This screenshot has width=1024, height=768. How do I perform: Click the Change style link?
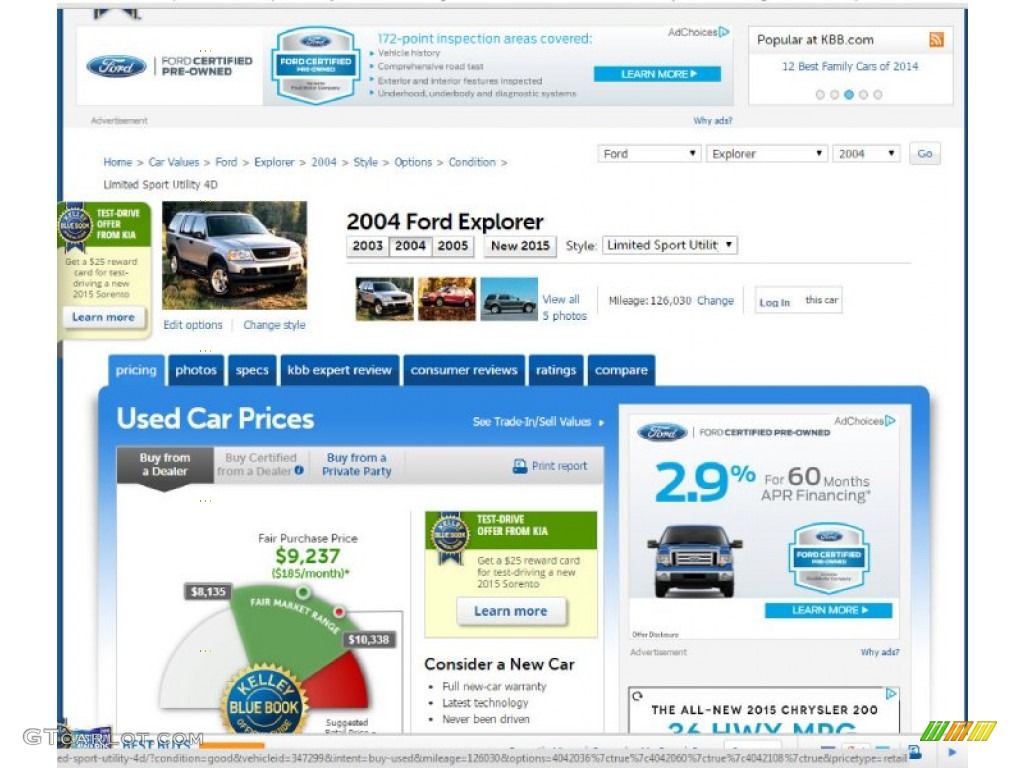pyautogui.click(x=274, y=325)
